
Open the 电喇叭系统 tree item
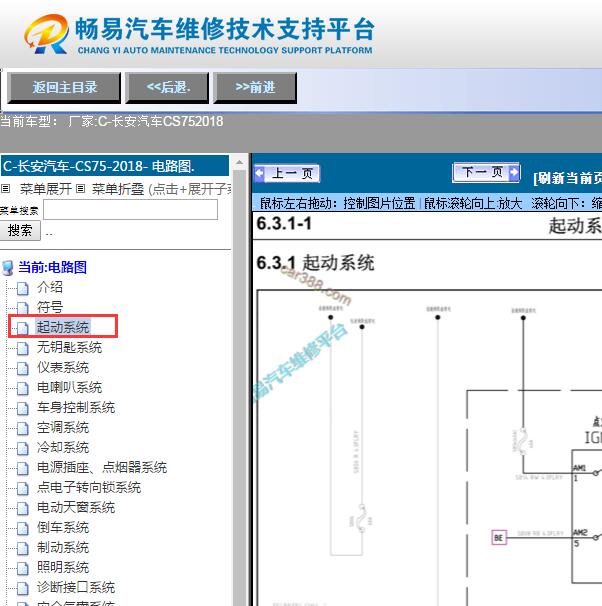point(69,387)
